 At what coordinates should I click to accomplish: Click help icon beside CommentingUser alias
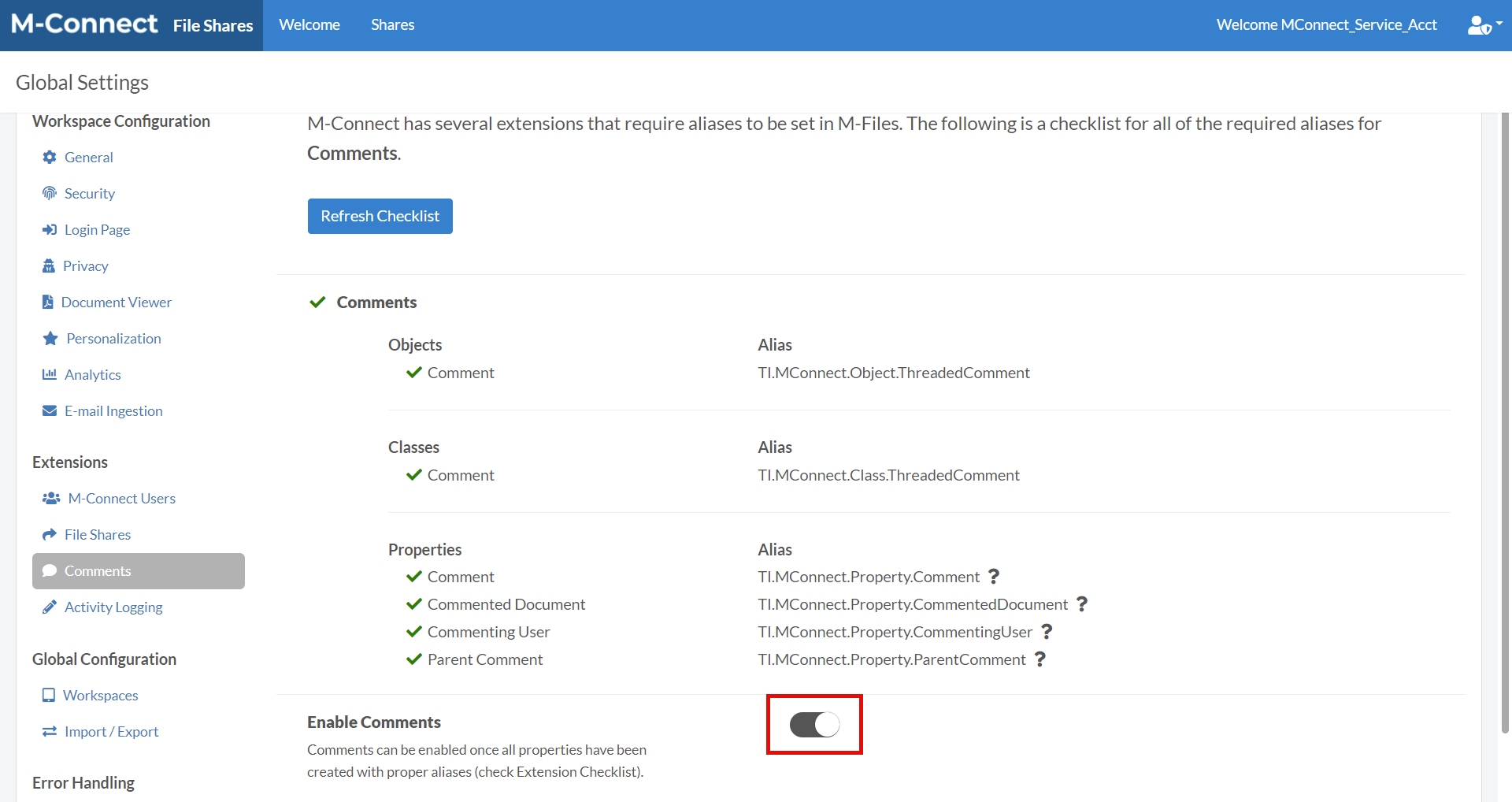(x=1047, y=632)
